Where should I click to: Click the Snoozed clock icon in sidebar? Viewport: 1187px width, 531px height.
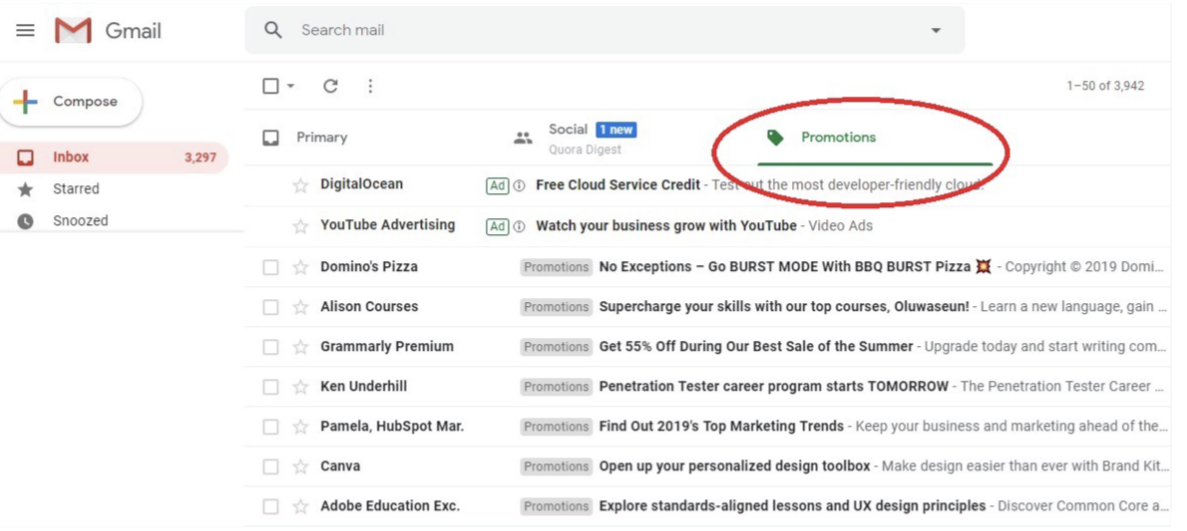[x=25, y=221]
